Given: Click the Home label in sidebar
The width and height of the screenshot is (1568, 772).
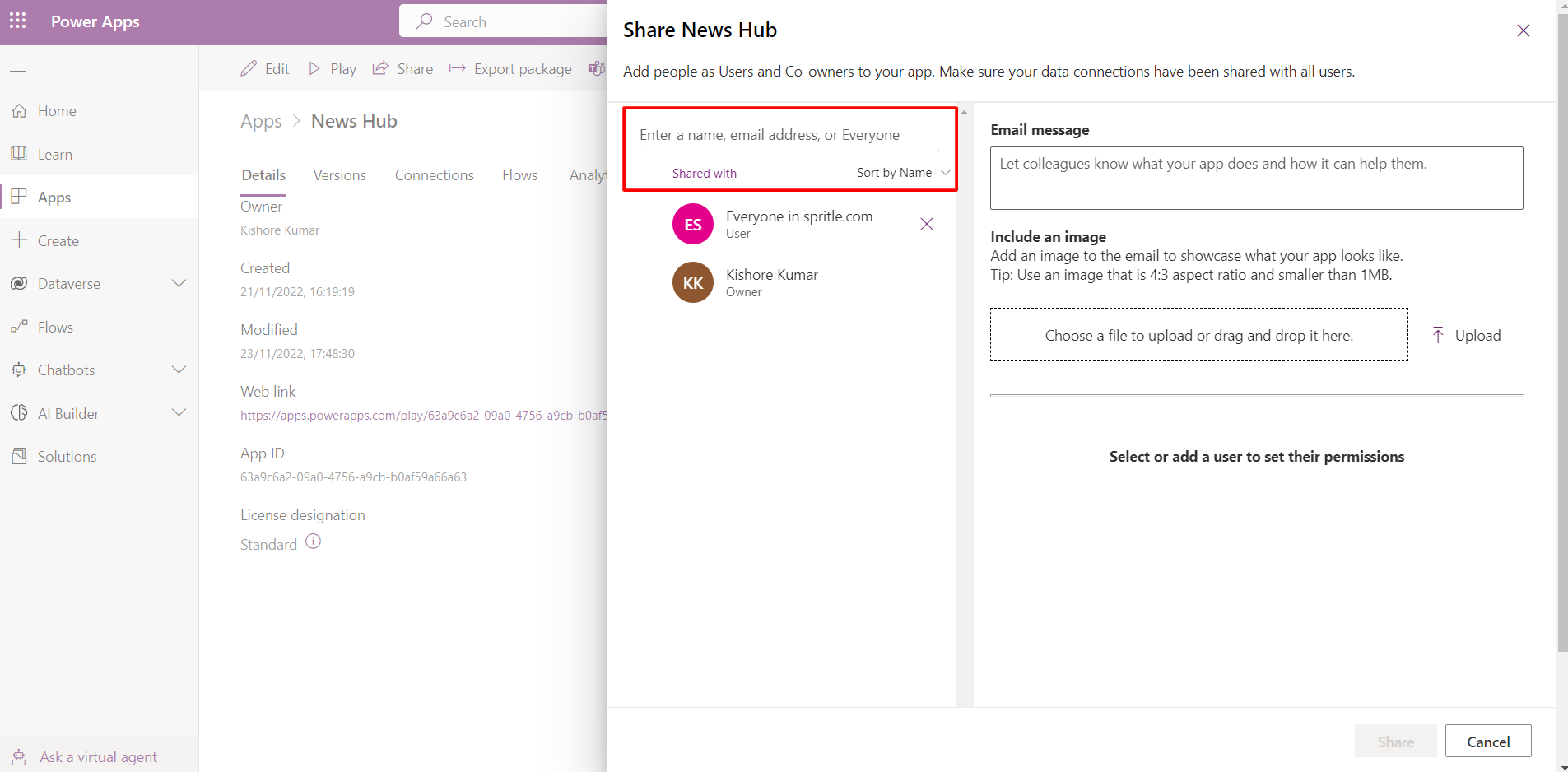Looking at the screenshot, I should pos(57,110).
